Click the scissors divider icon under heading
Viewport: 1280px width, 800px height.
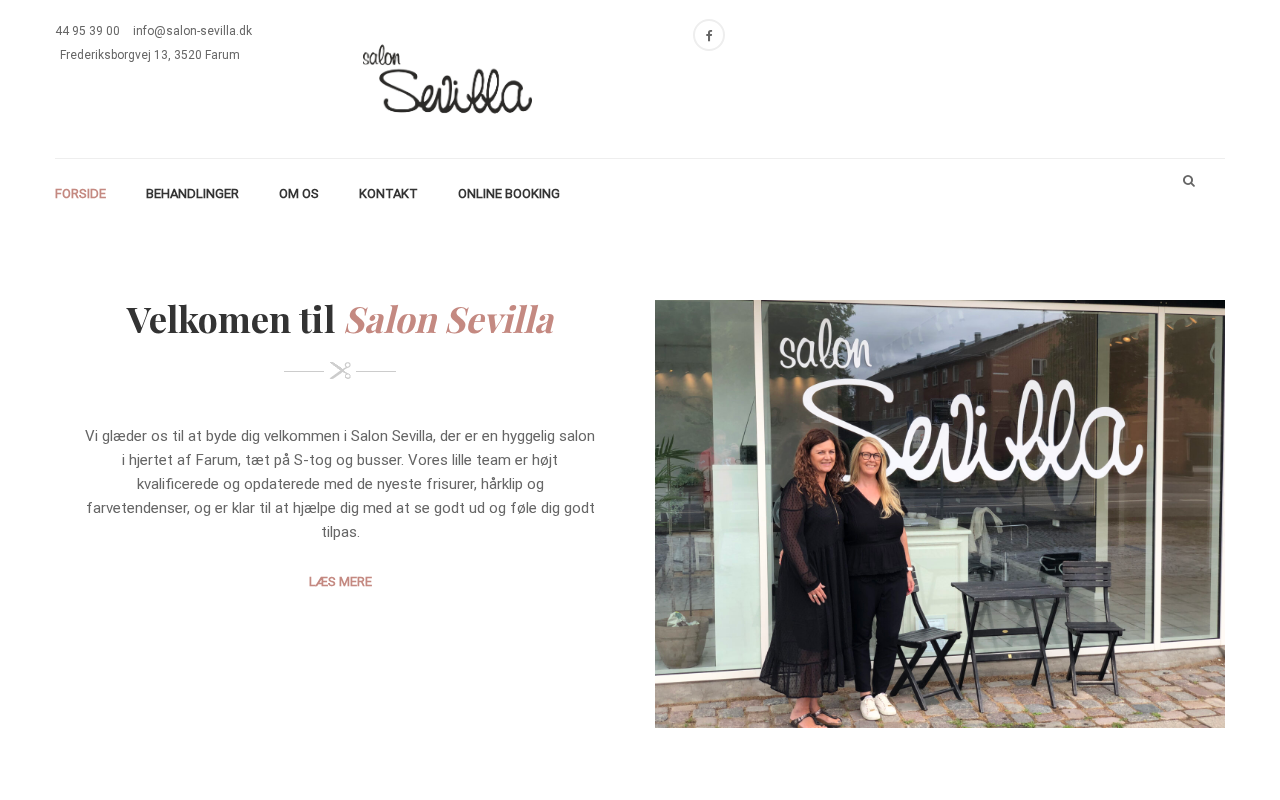[340, 371]
